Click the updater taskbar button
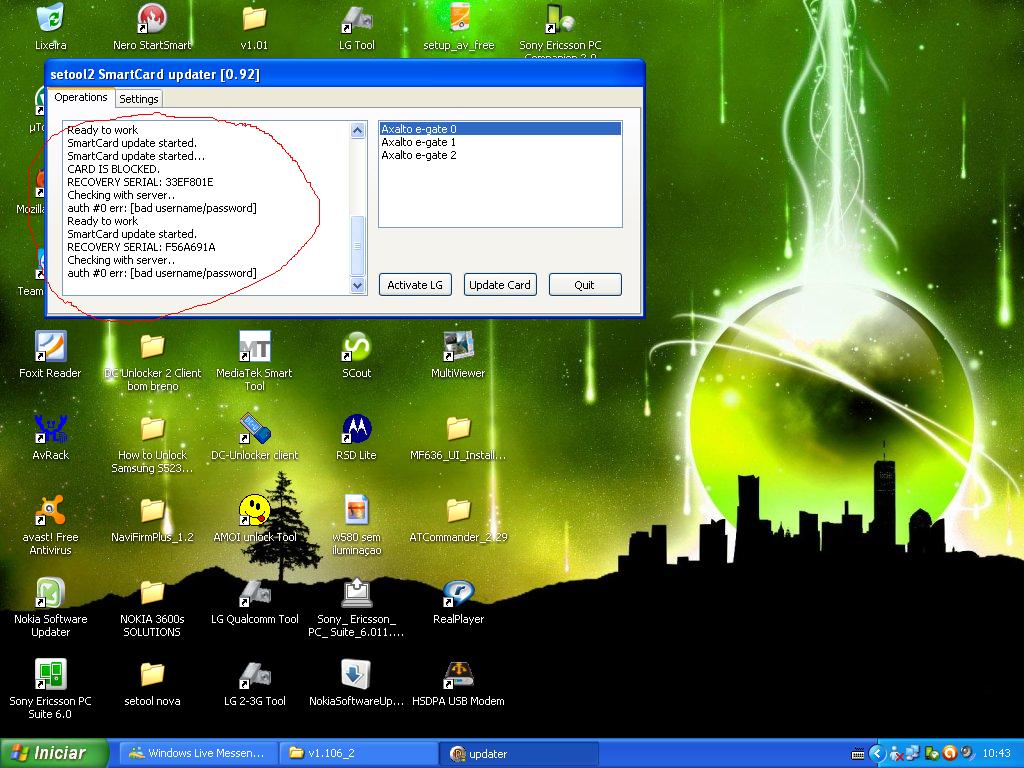Viewport: 1024px width, 768px height. (x=518, y=753)
